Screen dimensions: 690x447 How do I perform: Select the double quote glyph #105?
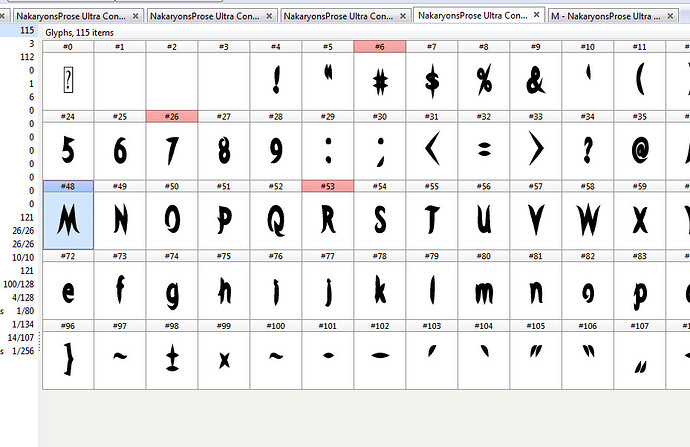[536, 360]
